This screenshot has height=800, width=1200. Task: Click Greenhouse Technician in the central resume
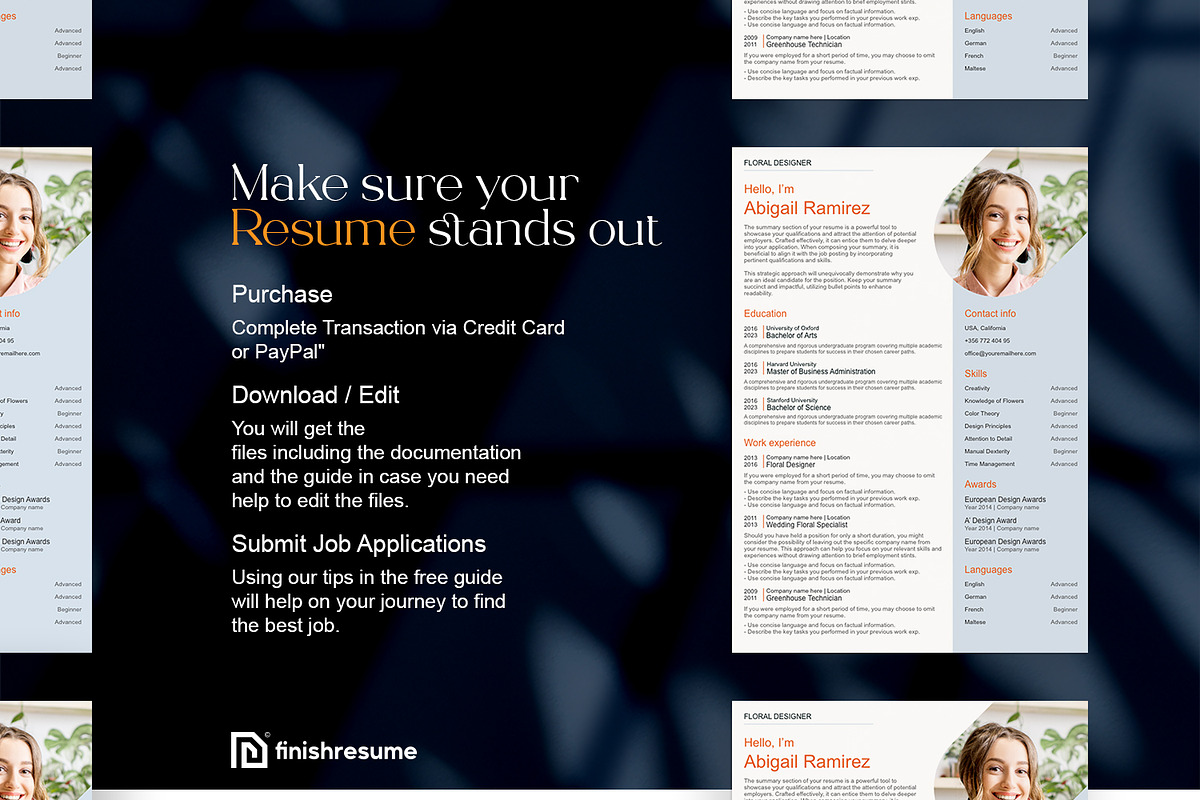(x=804, y=599)
